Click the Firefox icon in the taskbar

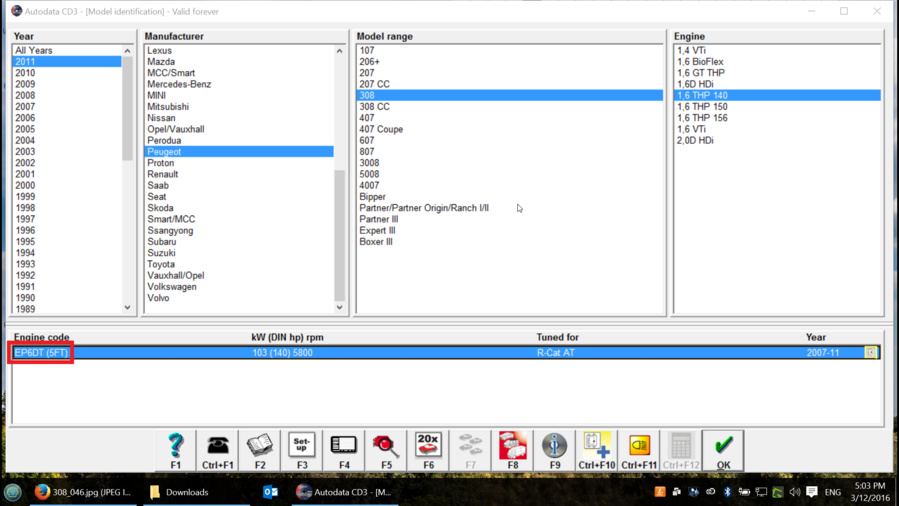pyautogui.click(x=42, y=492)
